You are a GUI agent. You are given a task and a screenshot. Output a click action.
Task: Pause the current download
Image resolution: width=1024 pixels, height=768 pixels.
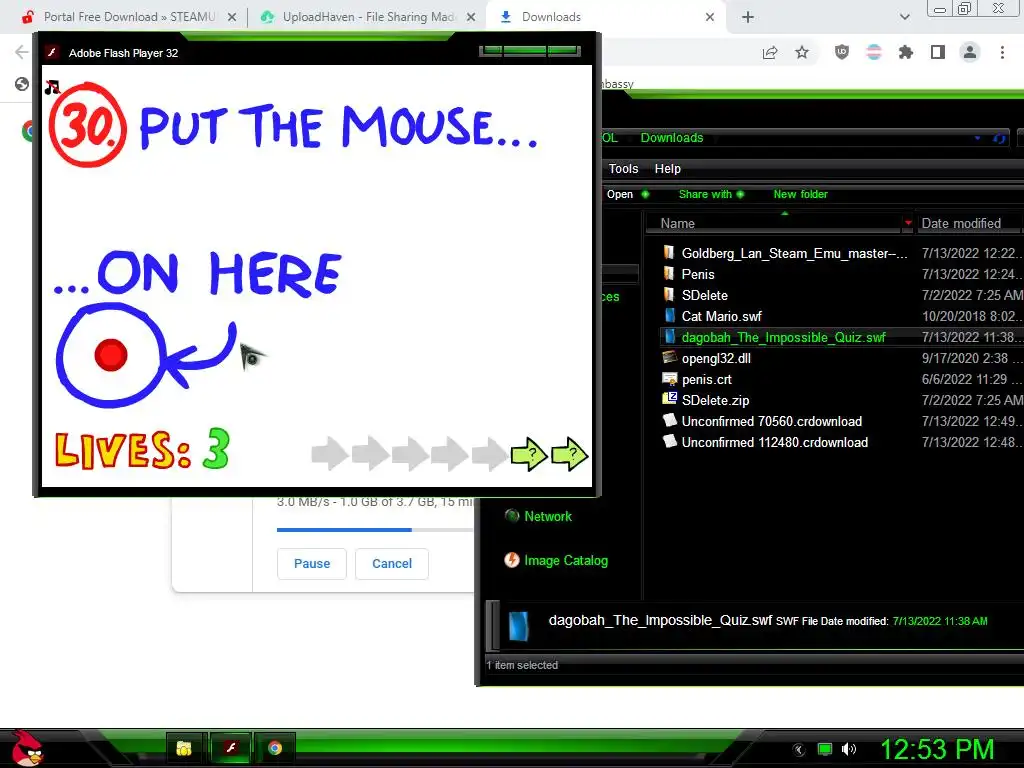coord(312,564)
